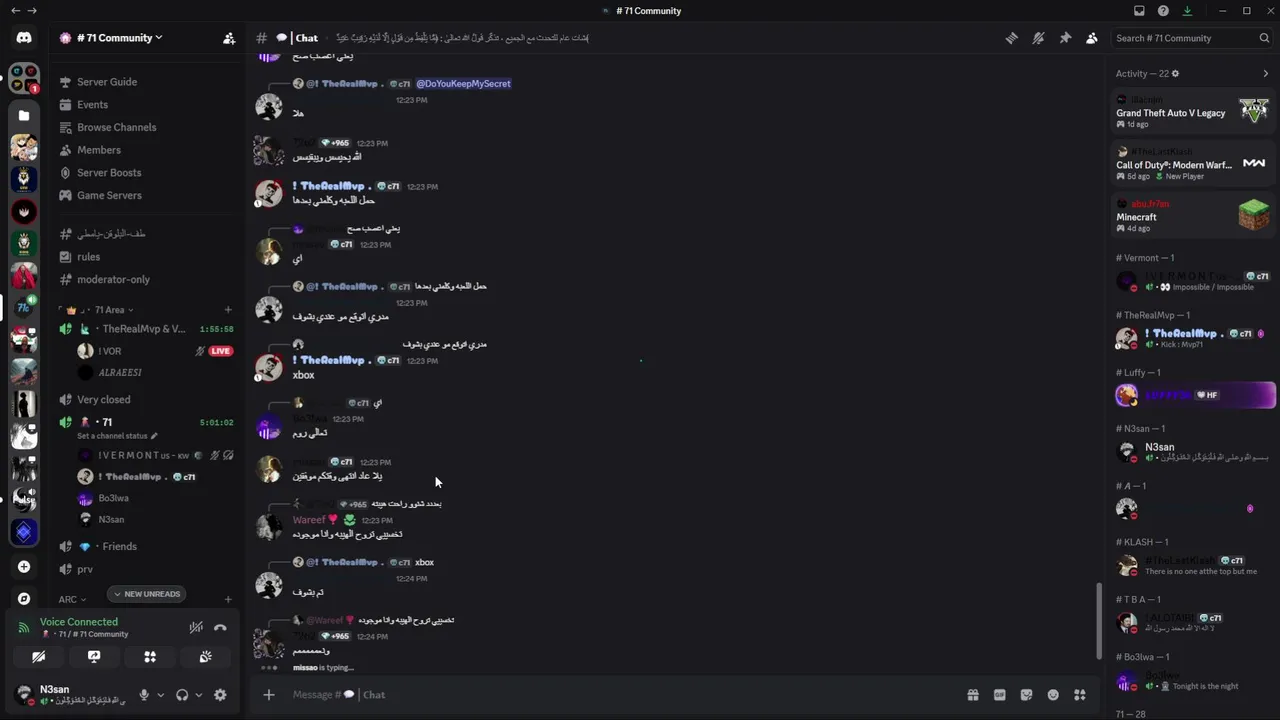
Task: Collapse the ARC channel category
Action: tap(68, 599)
